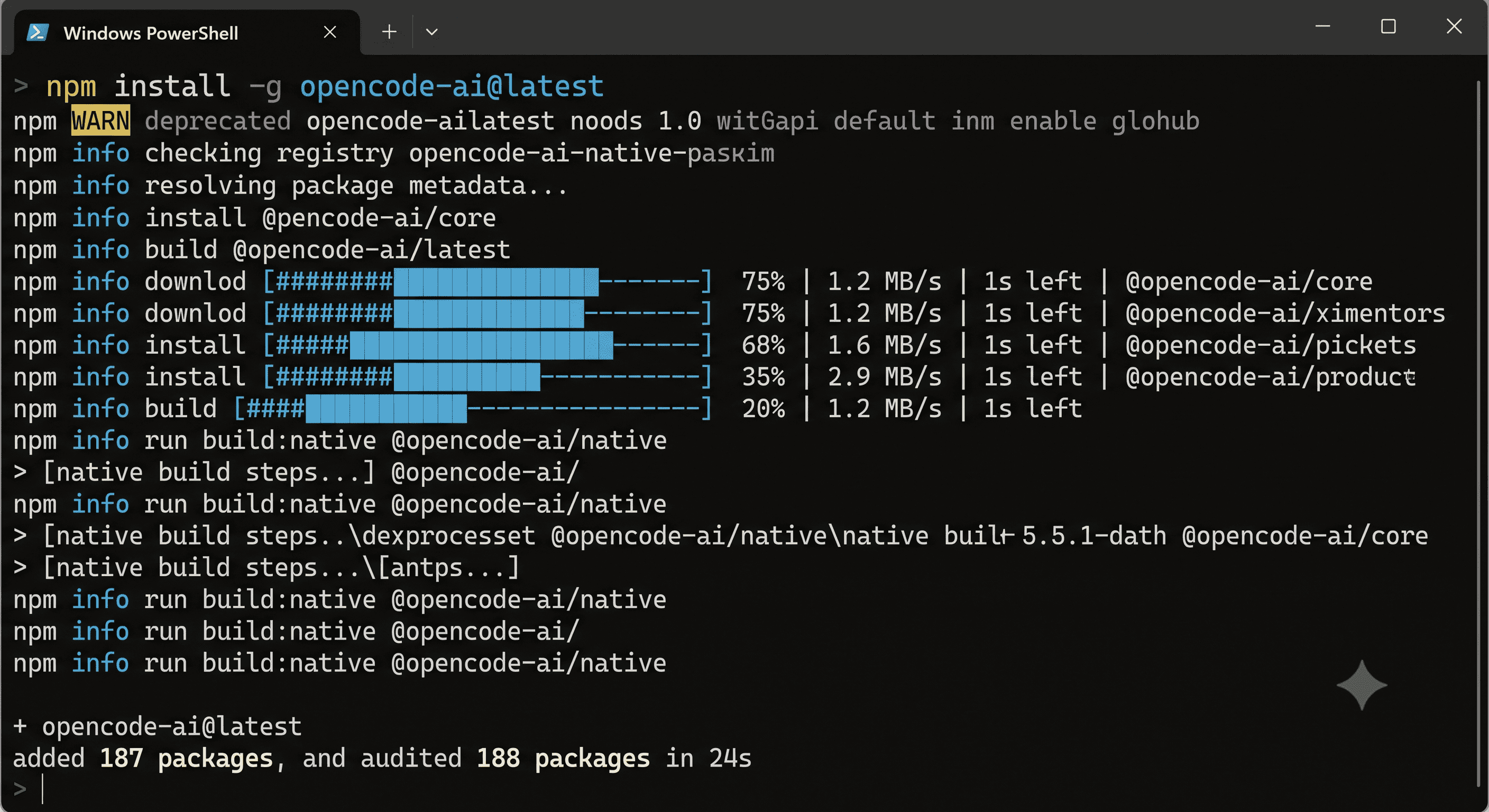Screen dimensions: 1489x812
Task: Click opencode-ai@latest in the typed command
Action: (x=452, y=87)
